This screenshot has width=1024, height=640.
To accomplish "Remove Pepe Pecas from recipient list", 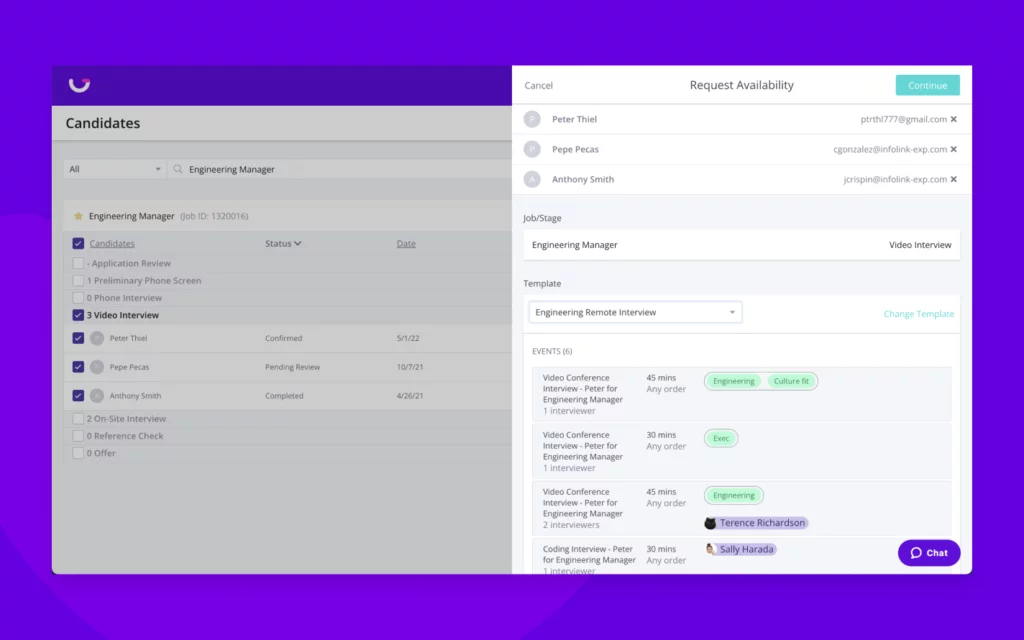I will (x=953, y=149).
